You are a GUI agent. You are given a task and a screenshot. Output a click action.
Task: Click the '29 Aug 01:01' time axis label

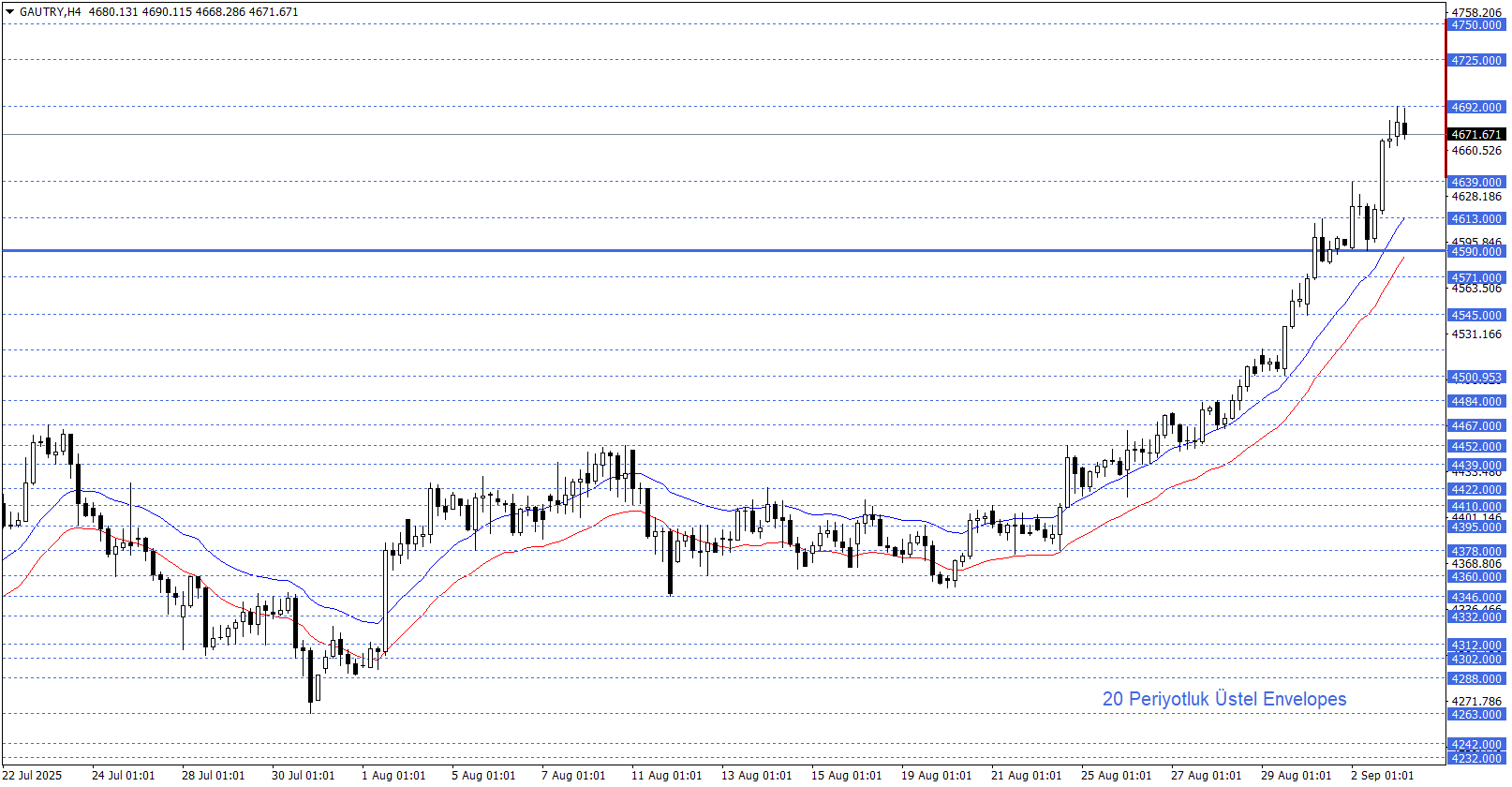[x=1296, y=776]
